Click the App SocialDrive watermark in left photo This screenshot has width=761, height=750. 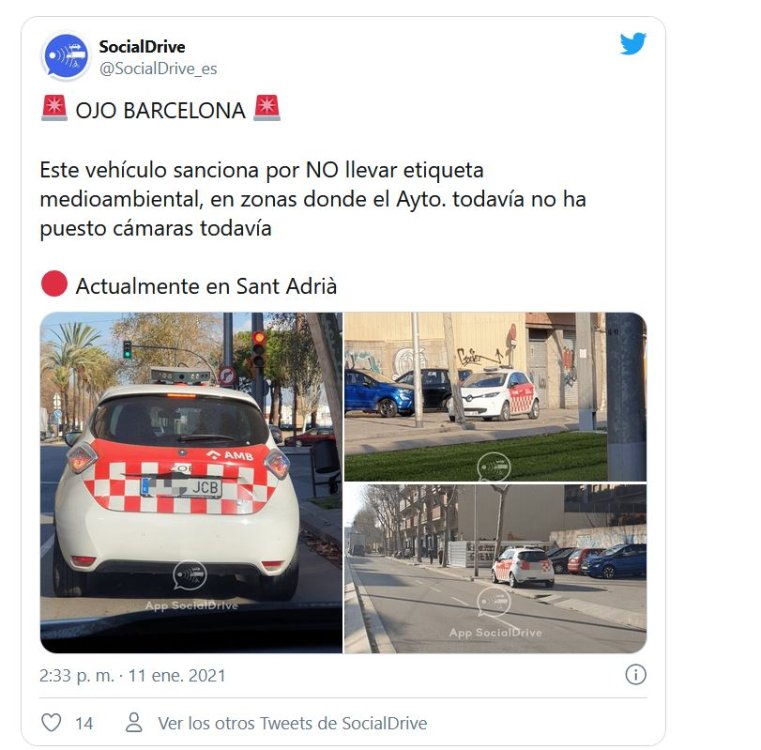191,605
